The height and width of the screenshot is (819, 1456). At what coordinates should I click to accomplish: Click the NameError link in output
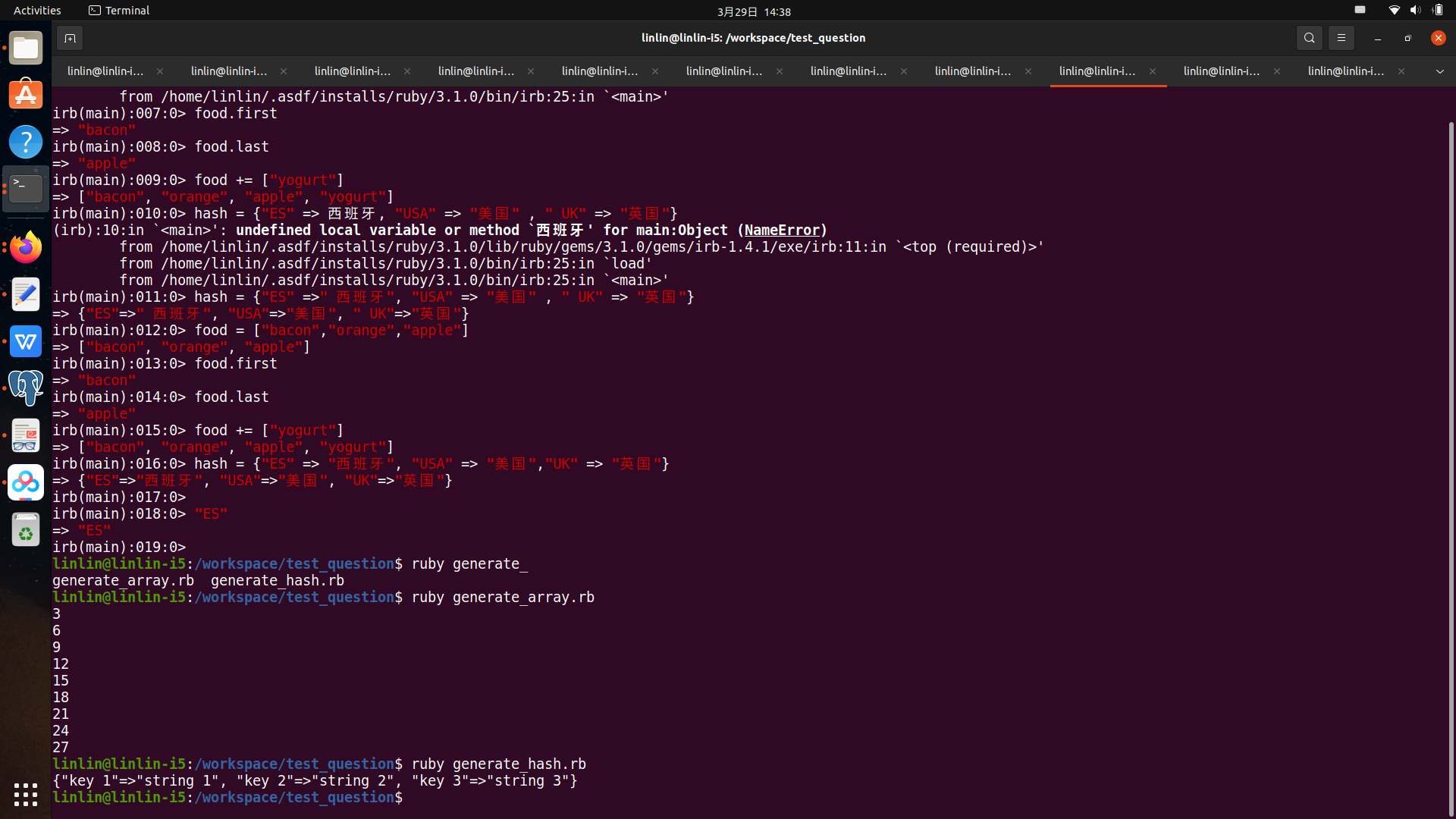782,231
